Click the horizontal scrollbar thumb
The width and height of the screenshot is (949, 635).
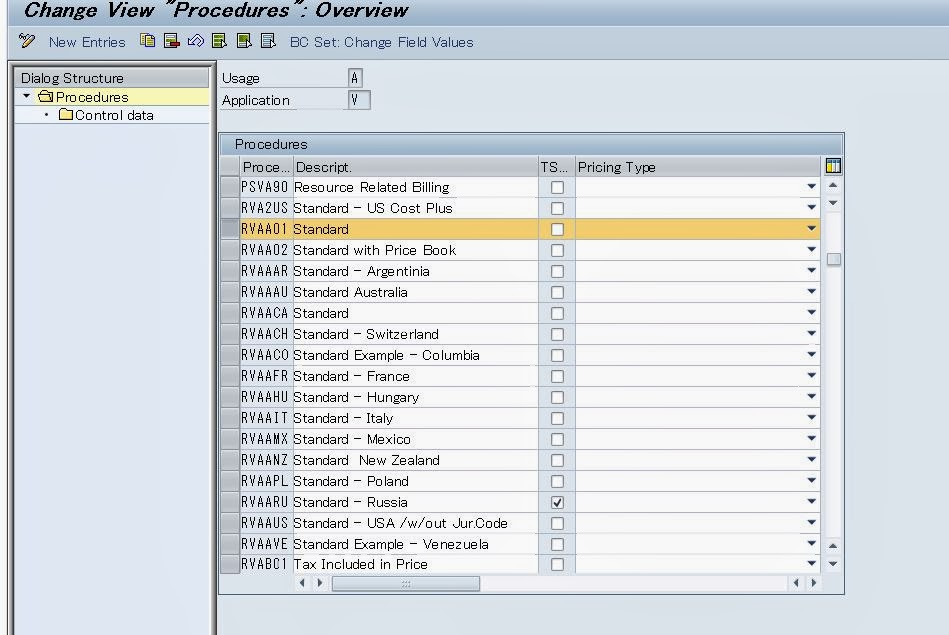(x=406, y=584)
